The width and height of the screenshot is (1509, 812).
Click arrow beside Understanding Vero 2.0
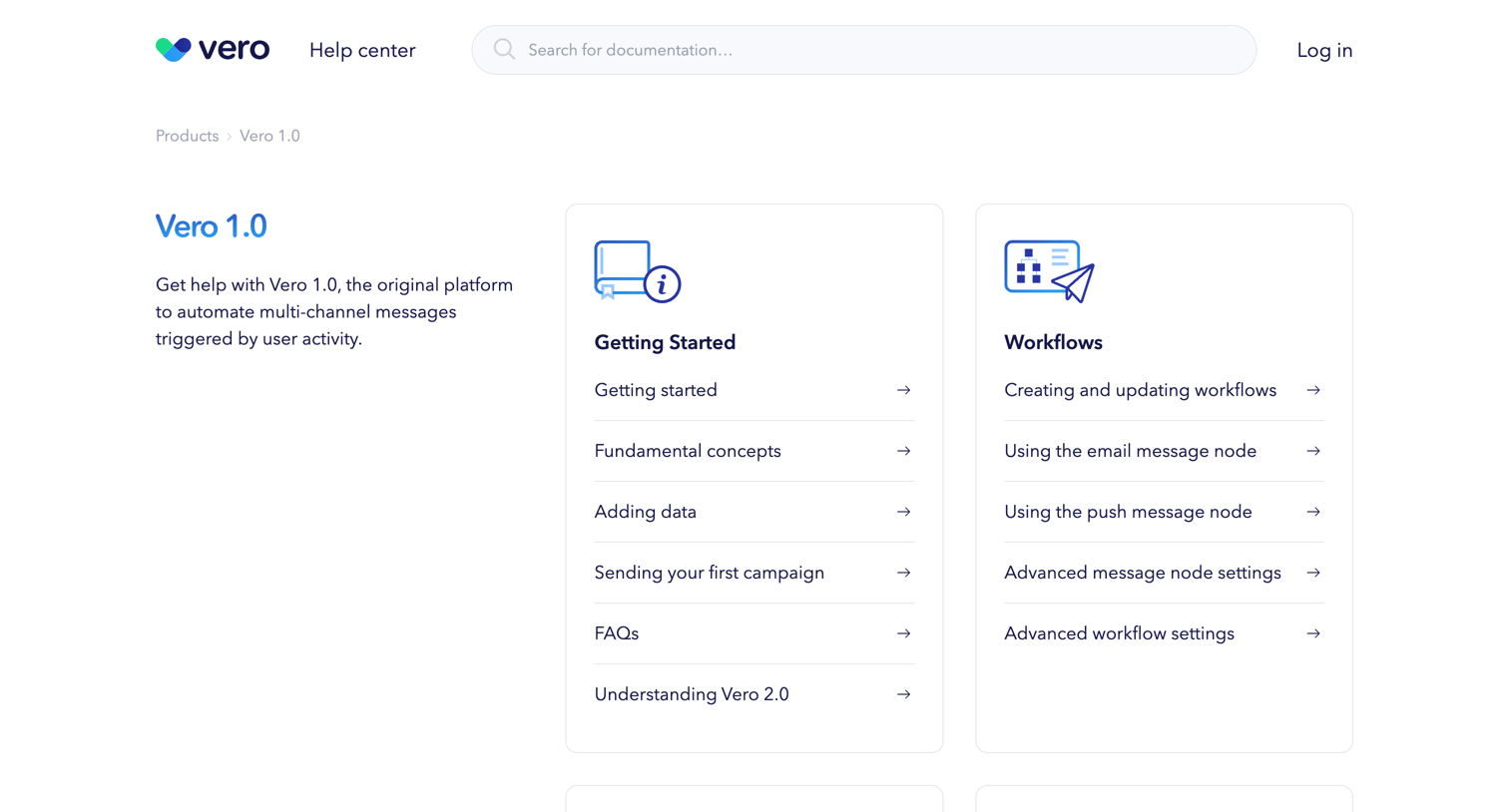click(x=903, y=694)
